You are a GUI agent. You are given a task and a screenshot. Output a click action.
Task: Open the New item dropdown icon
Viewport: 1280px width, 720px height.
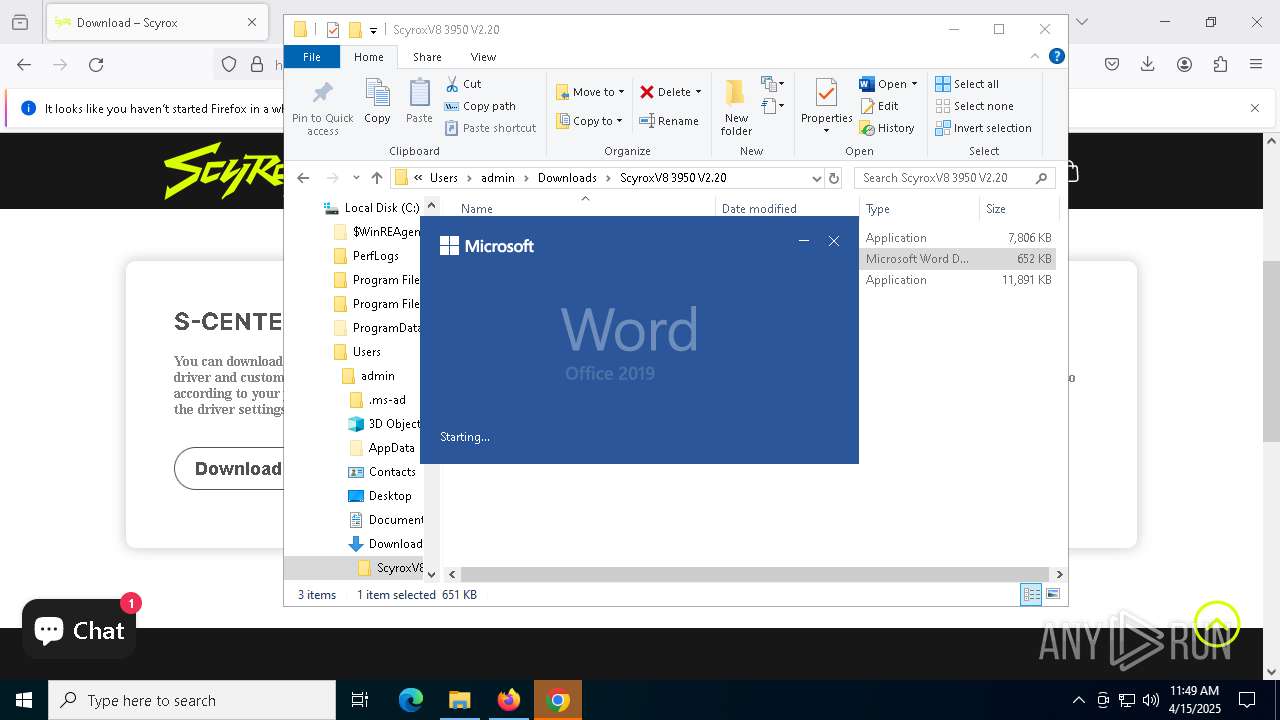(772, 84)
